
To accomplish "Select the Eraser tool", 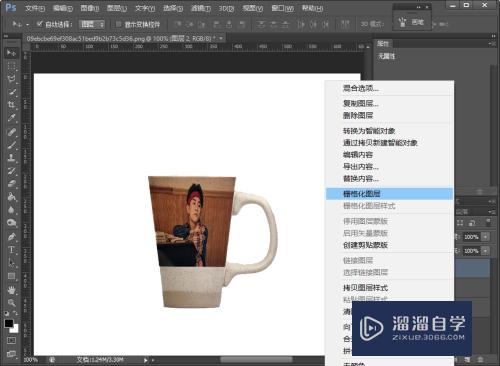I will tap(11, 184).
